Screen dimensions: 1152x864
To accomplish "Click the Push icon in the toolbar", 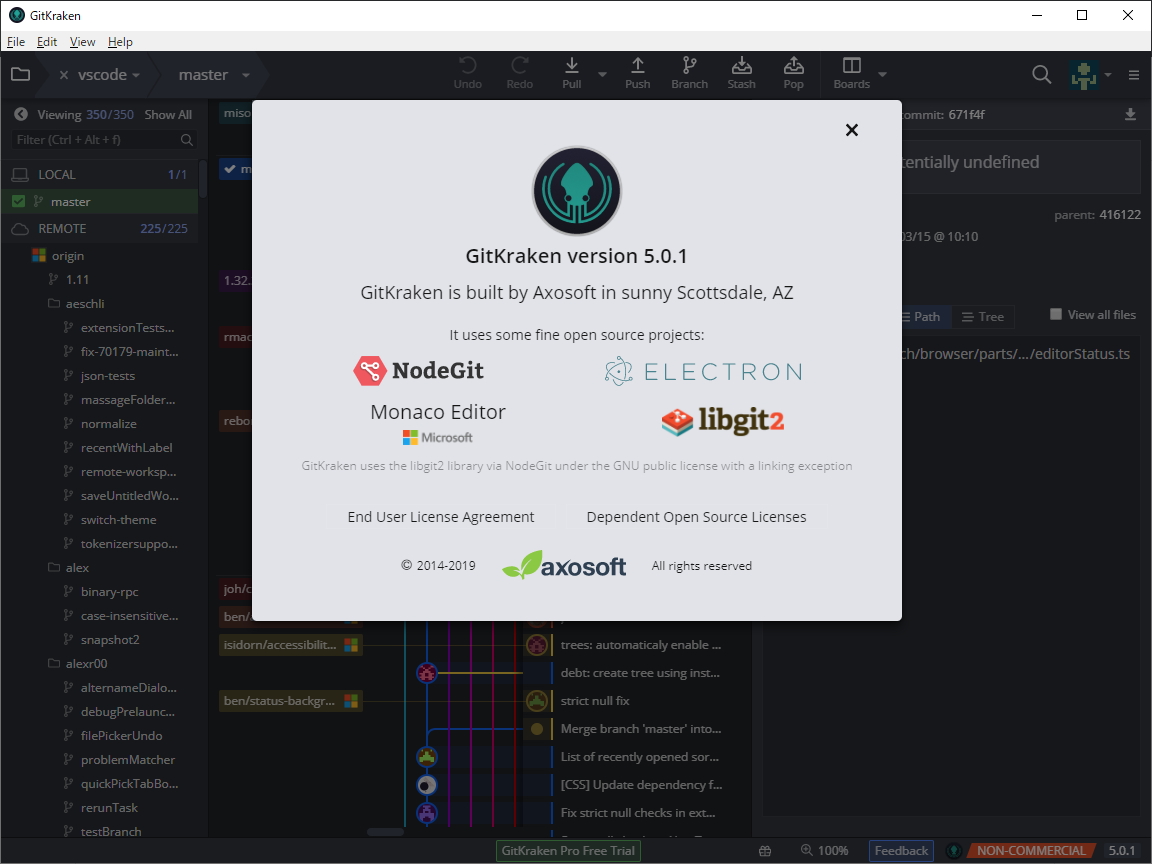I will 637,70.
